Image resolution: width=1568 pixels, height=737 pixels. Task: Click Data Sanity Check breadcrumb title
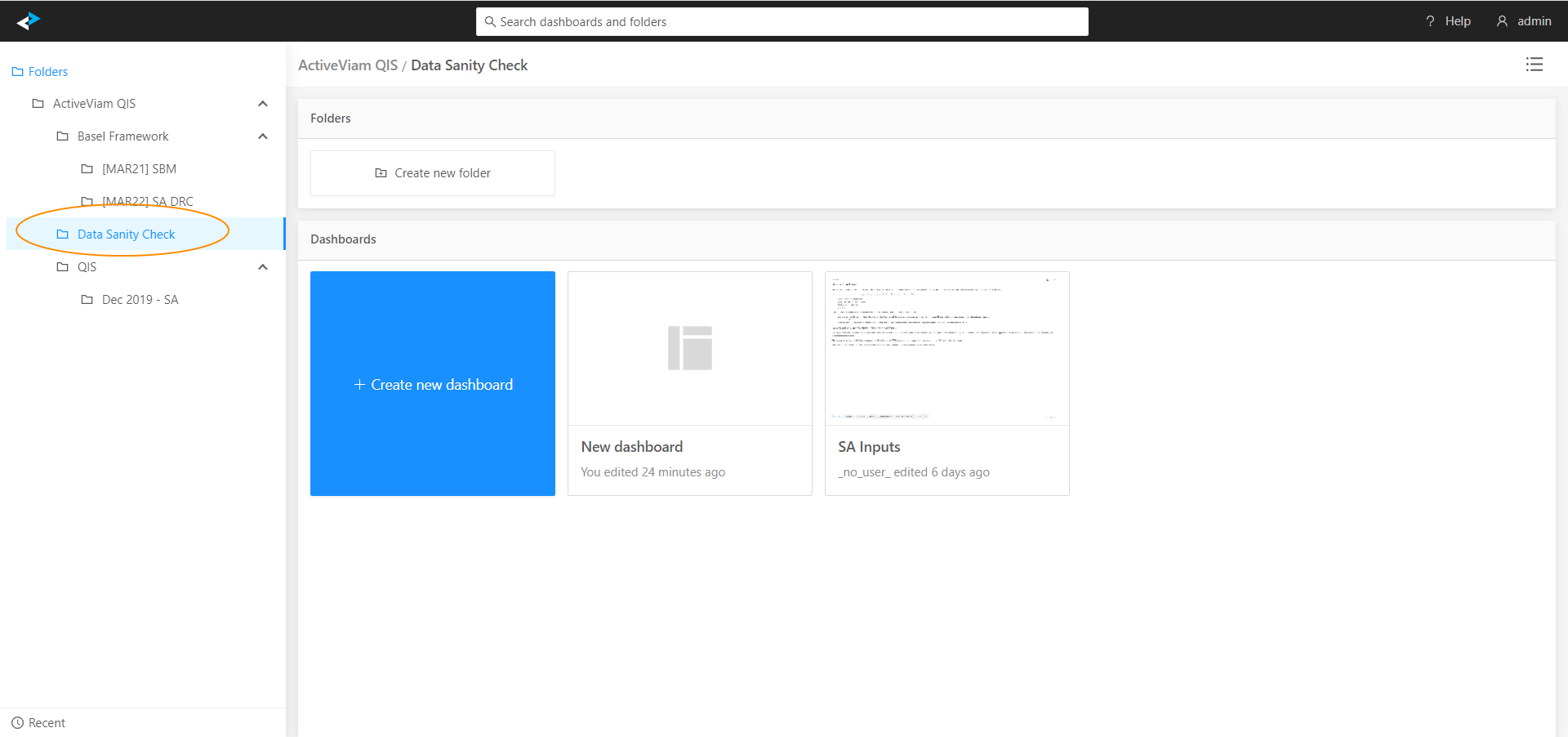click(x=469, y=65)
